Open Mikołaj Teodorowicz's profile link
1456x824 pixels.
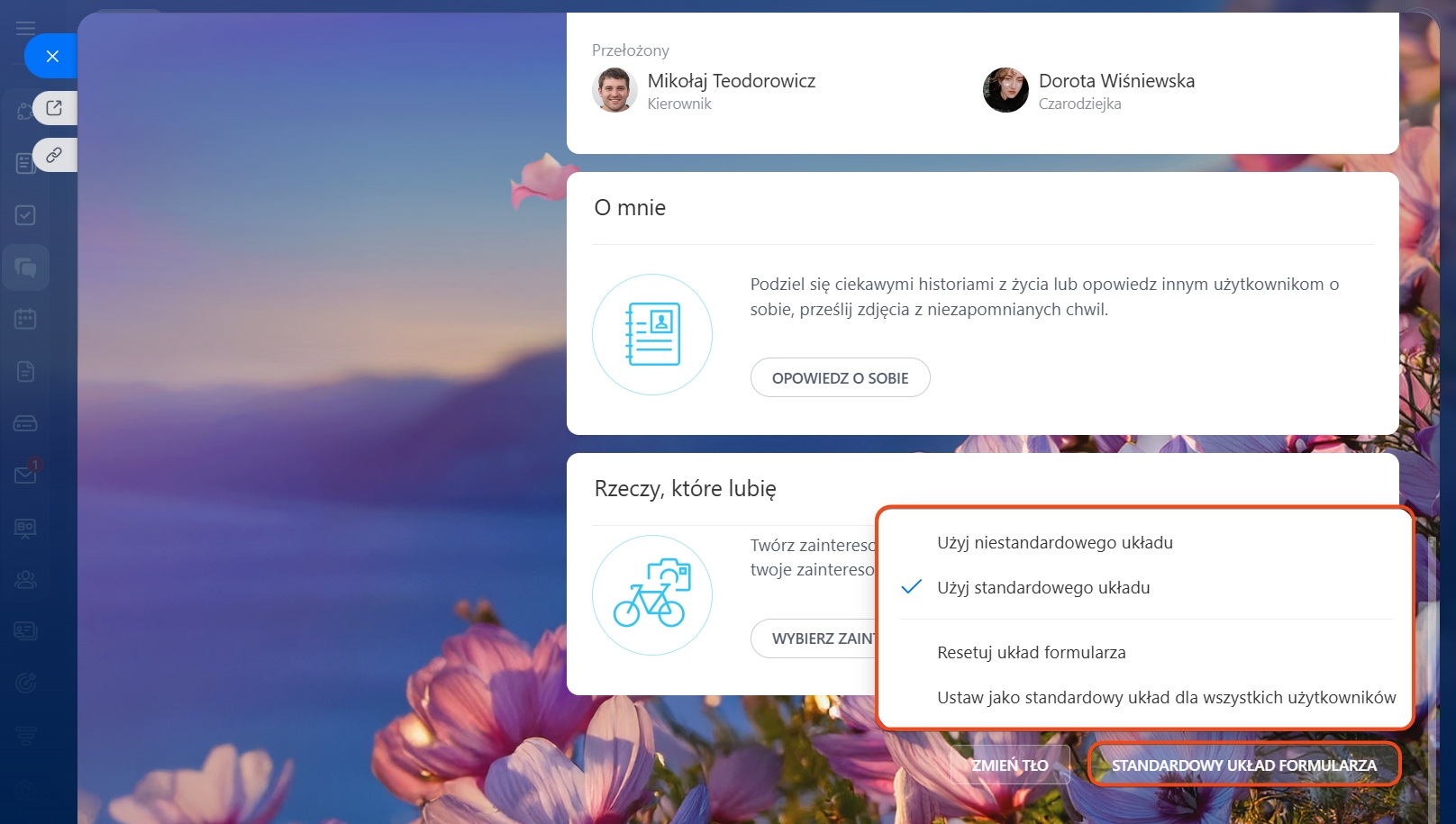pyautogui.click(x=731, y=81)
